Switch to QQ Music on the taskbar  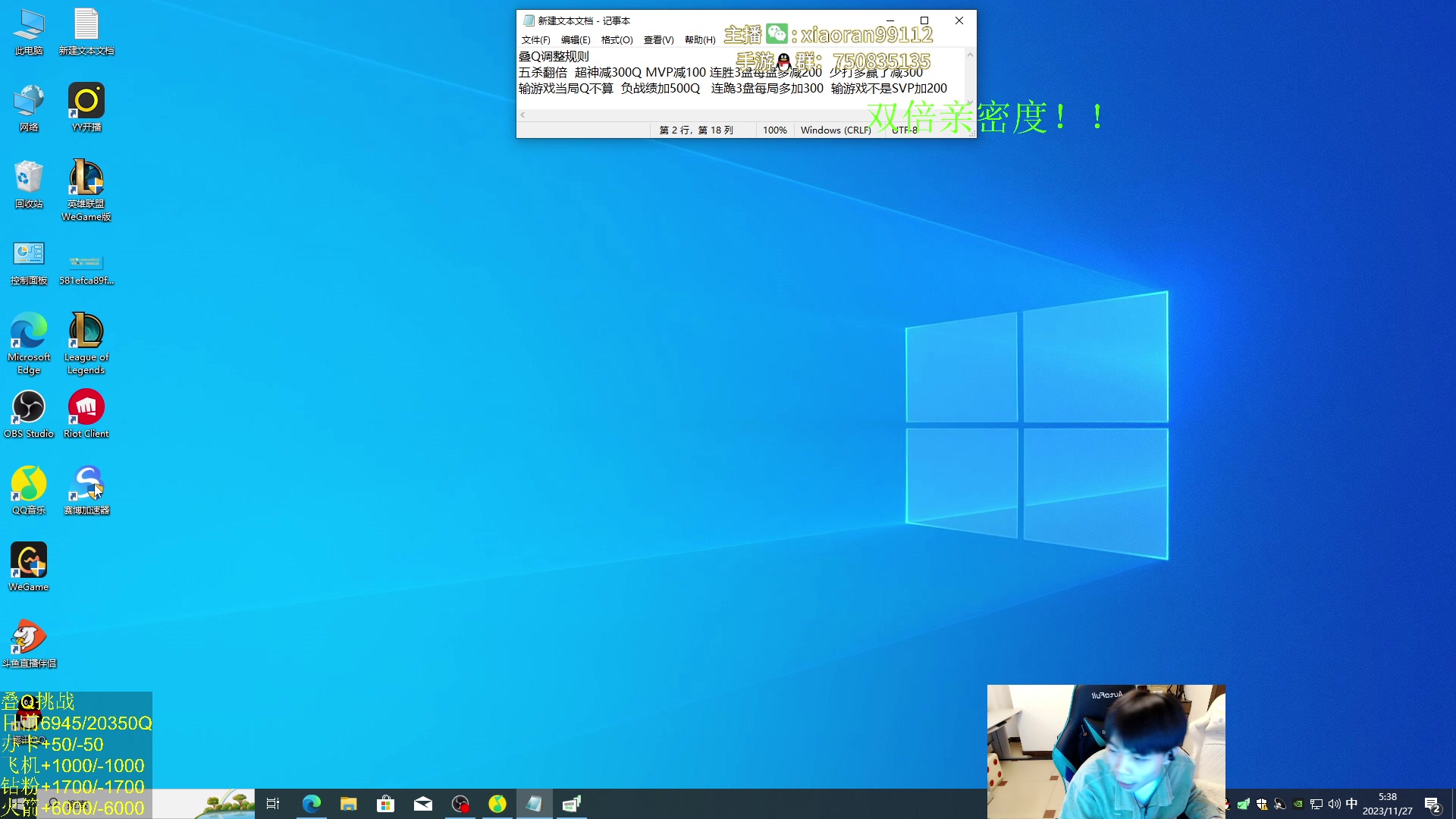click(497, 804)
